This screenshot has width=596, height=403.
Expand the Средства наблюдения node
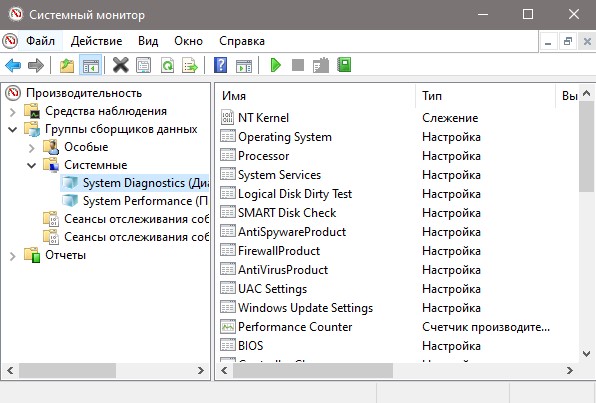click(x=13, y=112)
